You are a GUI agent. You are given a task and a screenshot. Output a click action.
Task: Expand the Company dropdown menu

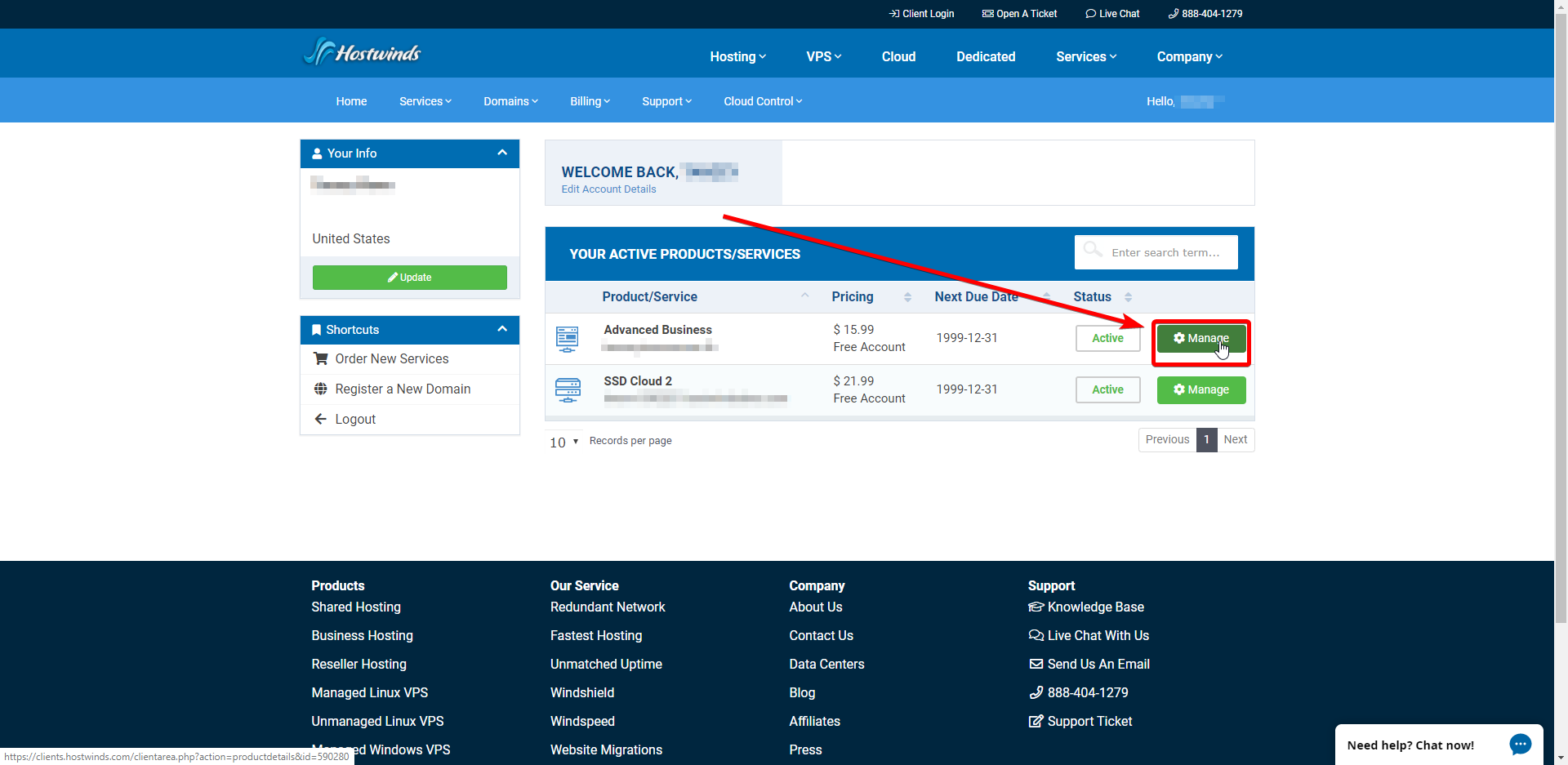point(1189,56)
